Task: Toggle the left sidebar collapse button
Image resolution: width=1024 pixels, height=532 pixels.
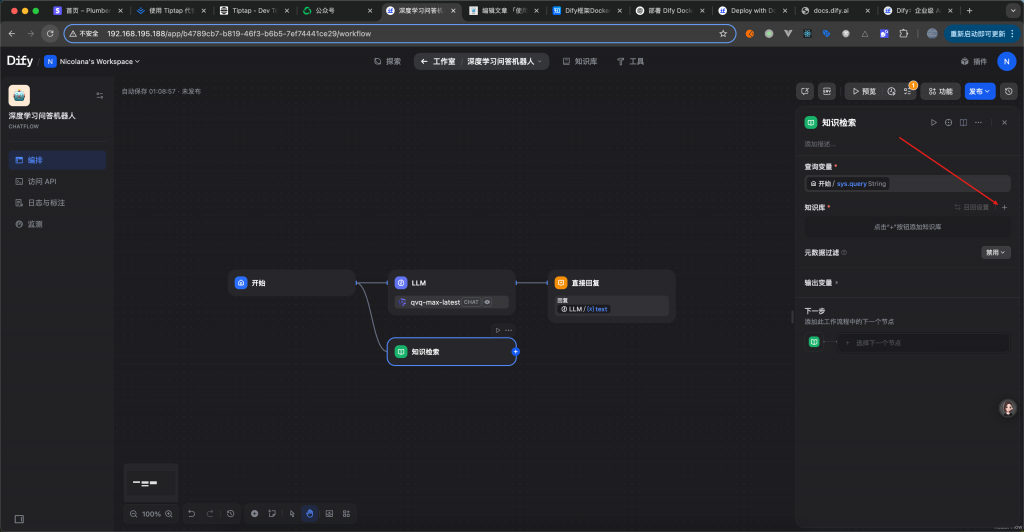Action: coord(19,519)
